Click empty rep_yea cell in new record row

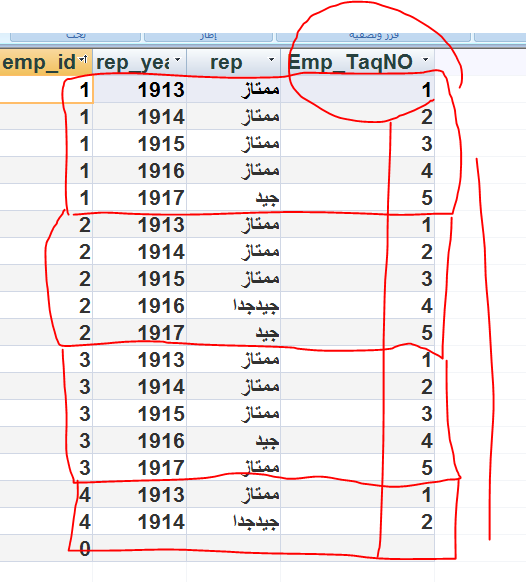pyautogui.click(x=140, y=548)
